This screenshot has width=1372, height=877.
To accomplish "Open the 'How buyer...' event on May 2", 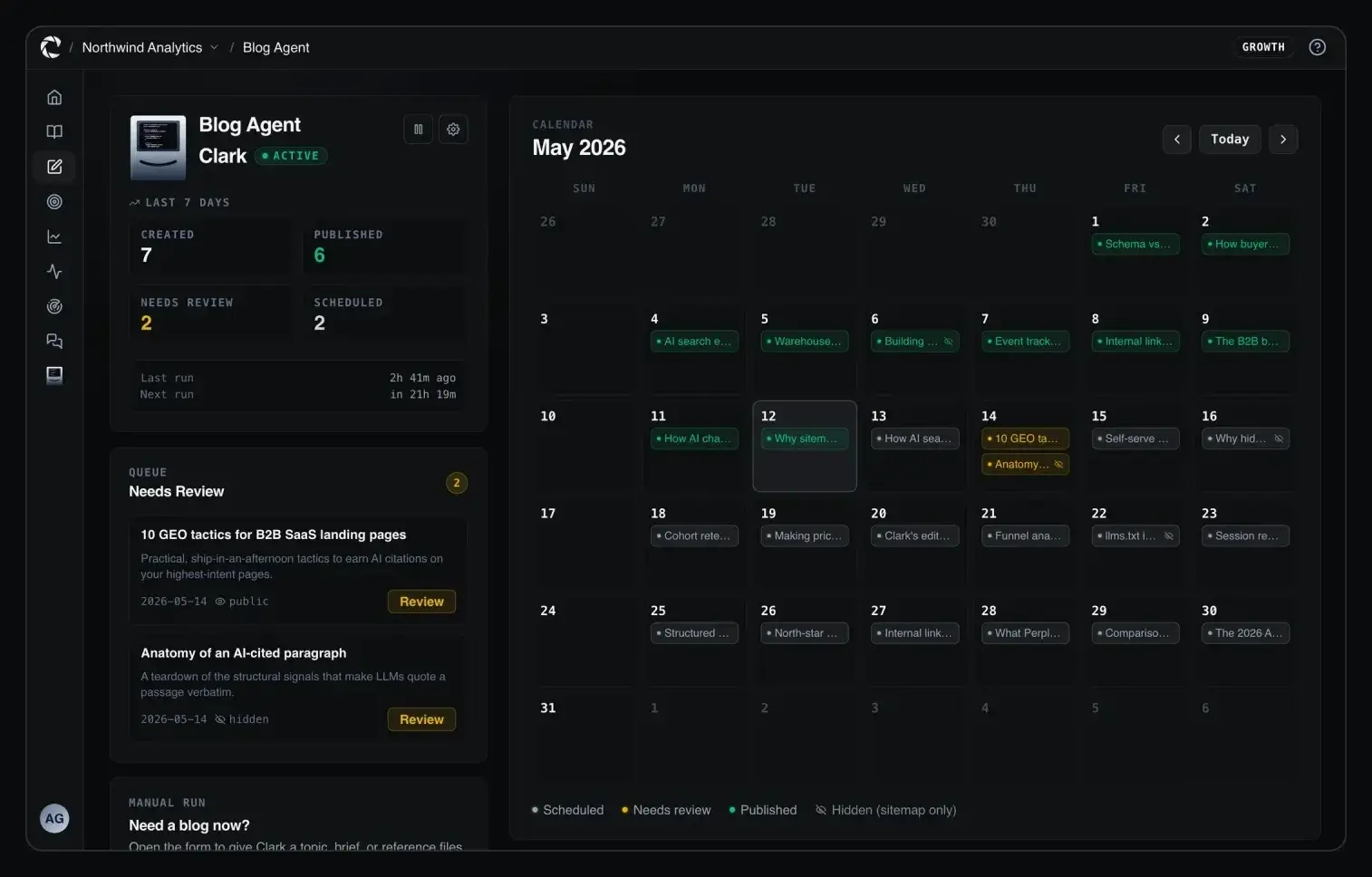I will [x=1245, y=244].
